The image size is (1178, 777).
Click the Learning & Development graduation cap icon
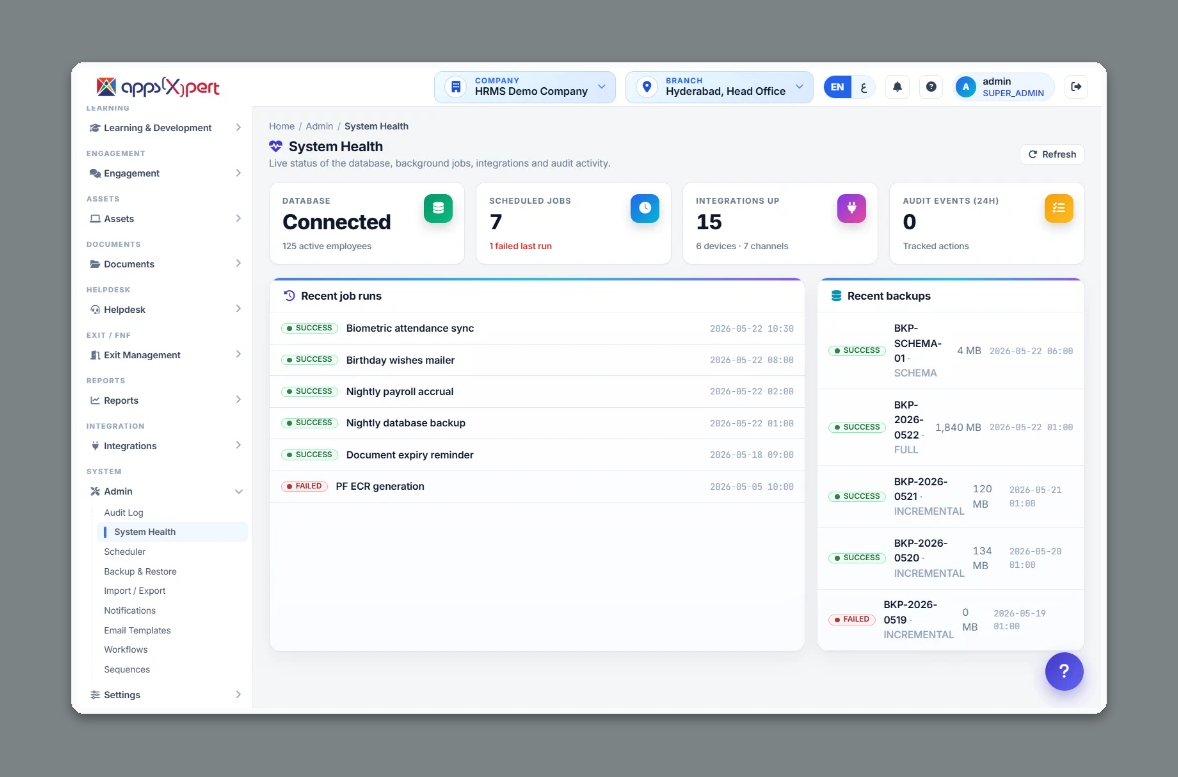[x=95, y=128]
